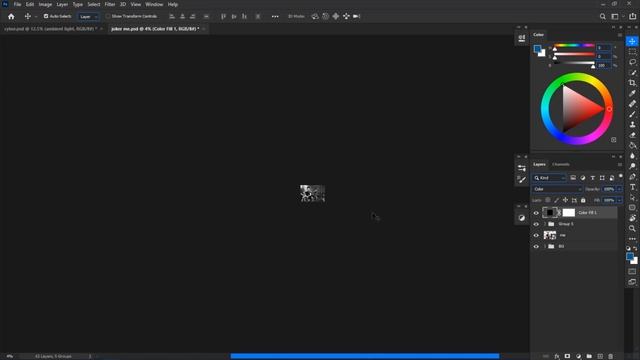The image size is (640, 360).
Task: Click the Share icon at top right
Action: pyautogui.click(x=633, y=16)
